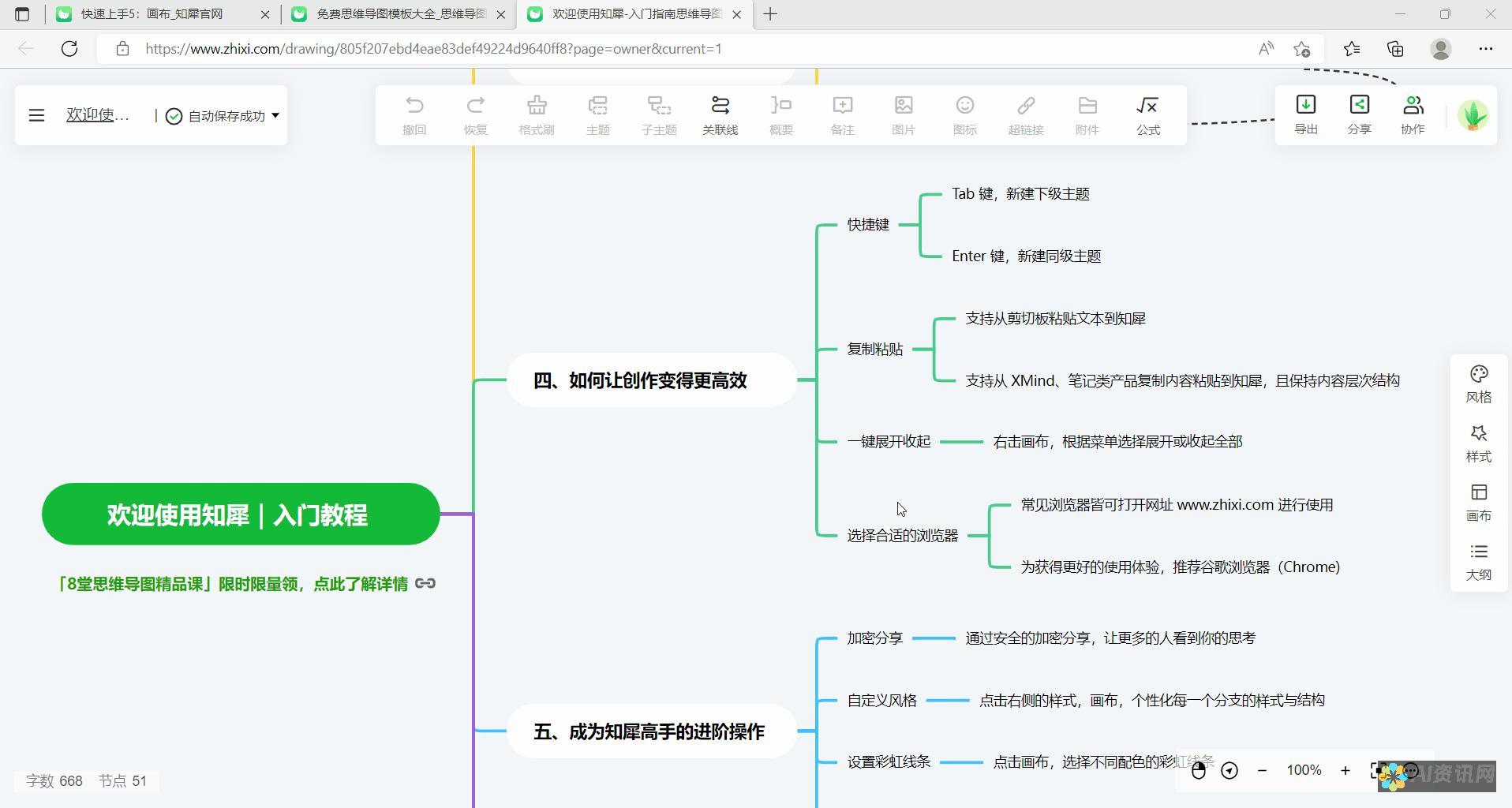Add a new 主题 topic
1512x808 pixels.
pos(597,115)
